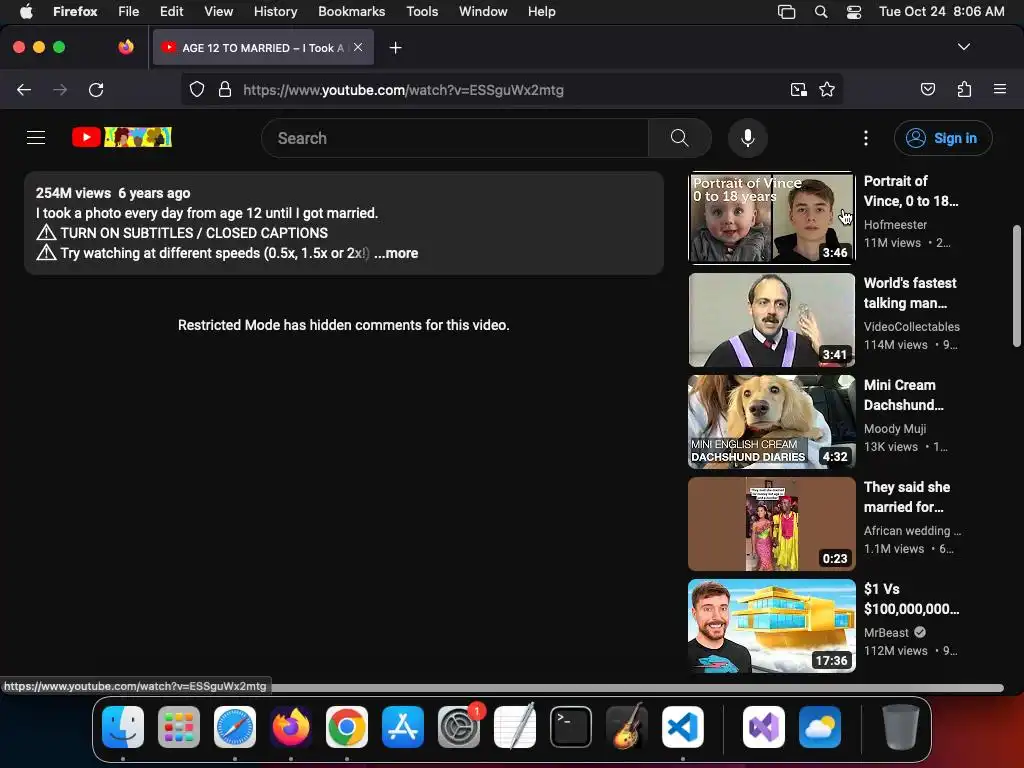The width and height of the screenshot is (1024, 768).
Task: Focus the YouTube Search field
Action: pyautogui.click(x=455, y=138)
